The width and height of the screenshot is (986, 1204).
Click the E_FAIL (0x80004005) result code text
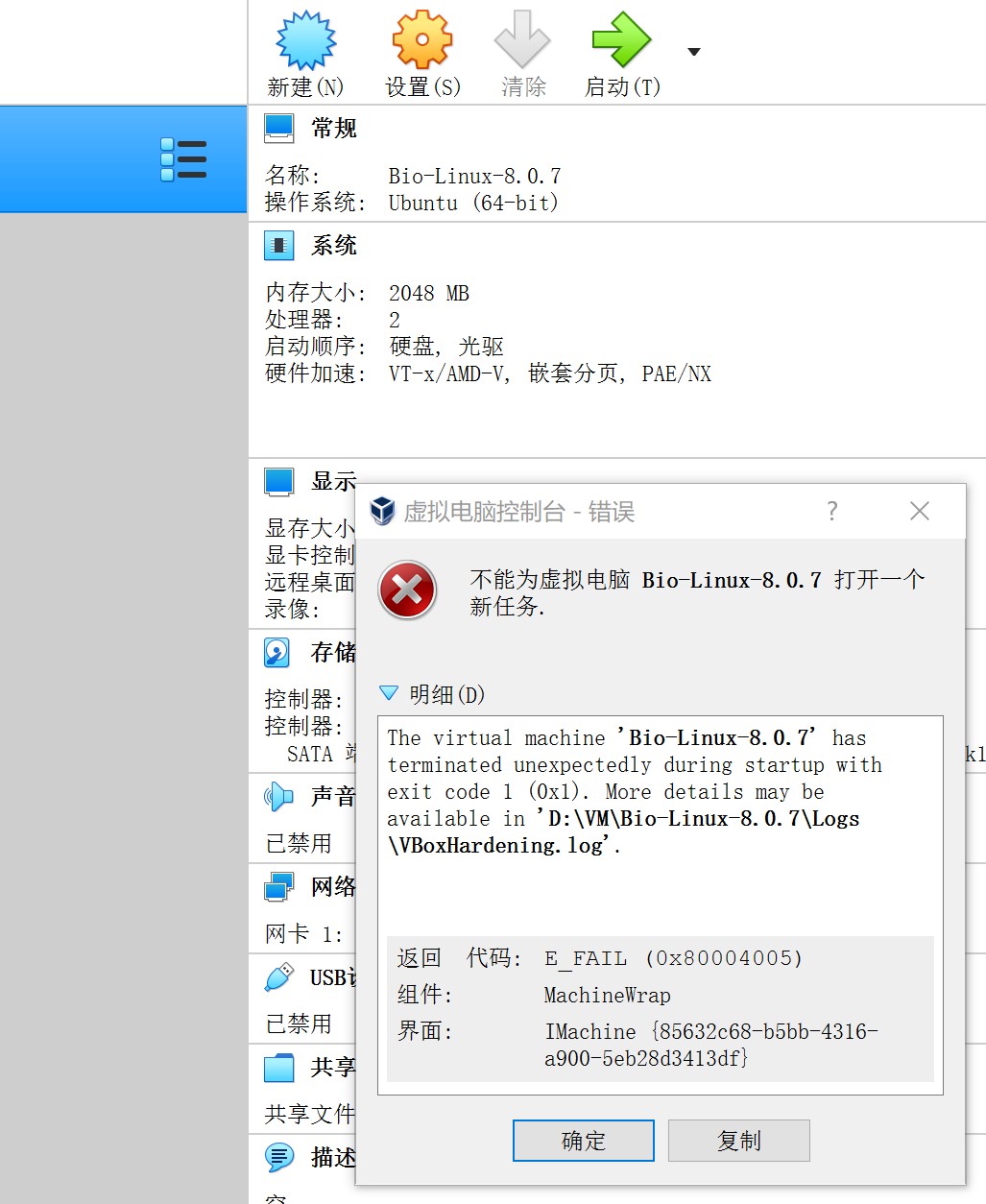click(x=673, y=958)
